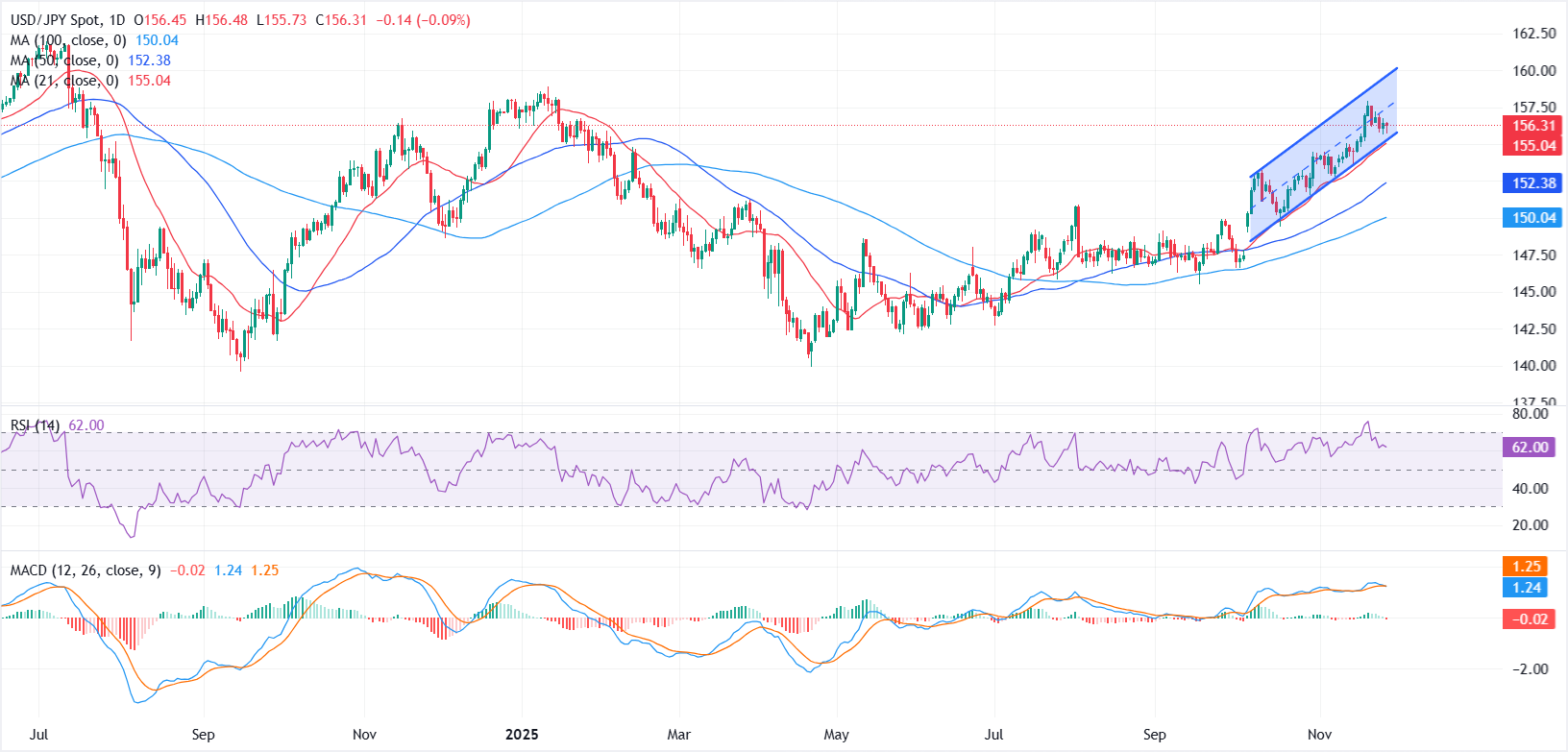Click the RSI (14) indicator label
1568x752 pixels.
[x=35, y=425]
